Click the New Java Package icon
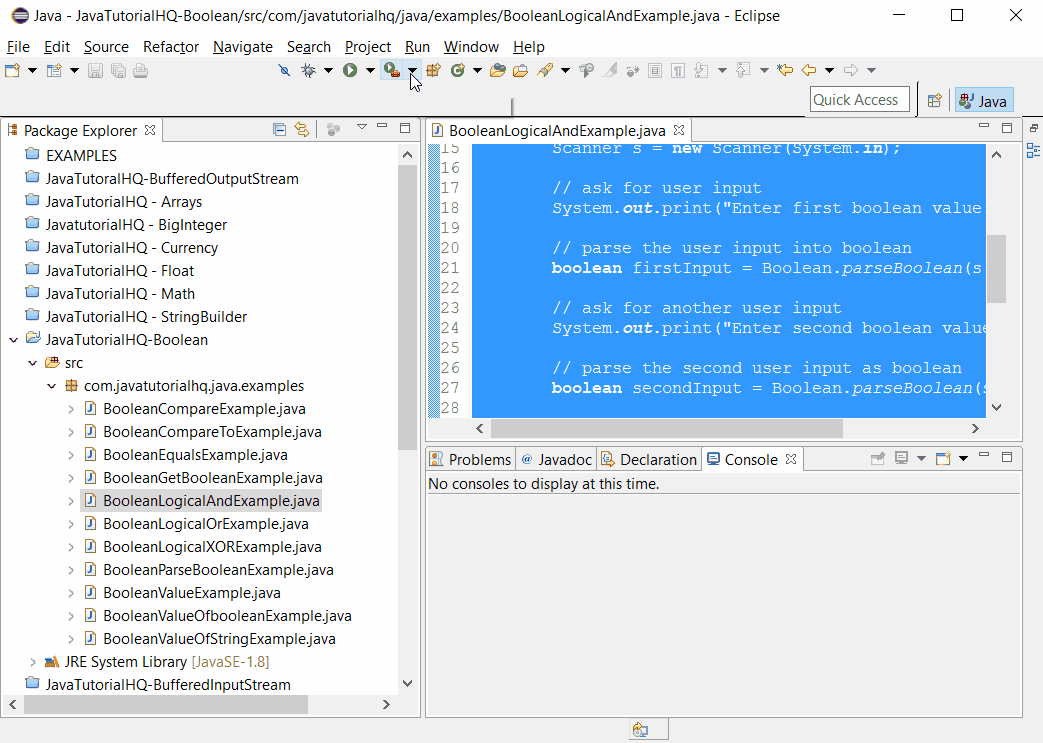This screenshot has width=1043, height=743. pos(434,70)
